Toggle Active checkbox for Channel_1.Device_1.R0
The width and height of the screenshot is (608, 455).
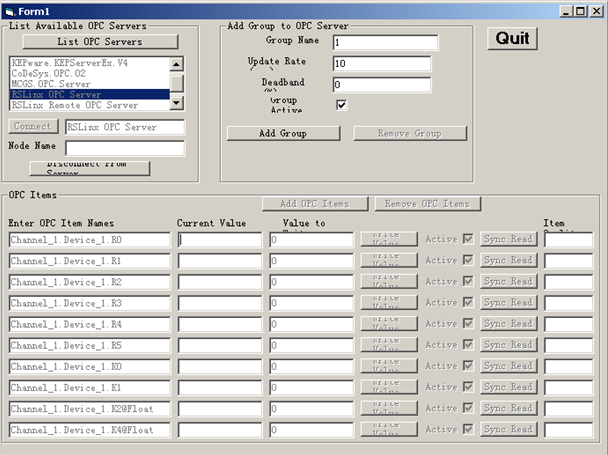467,239
